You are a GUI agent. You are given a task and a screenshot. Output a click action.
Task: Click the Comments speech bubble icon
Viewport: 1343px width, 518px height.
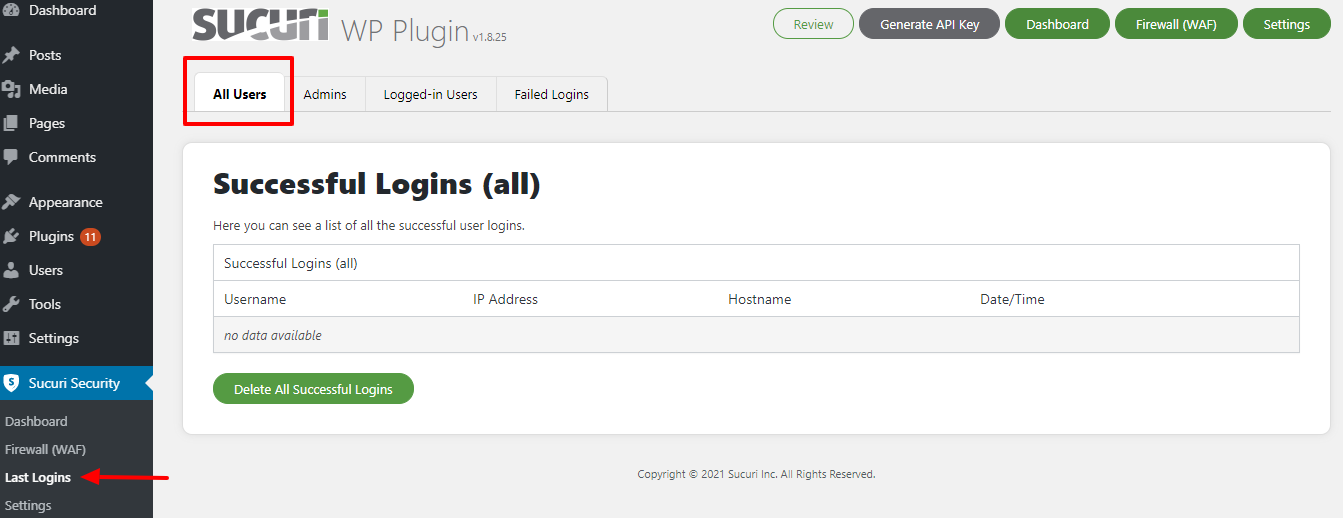(x=11, y=157)
